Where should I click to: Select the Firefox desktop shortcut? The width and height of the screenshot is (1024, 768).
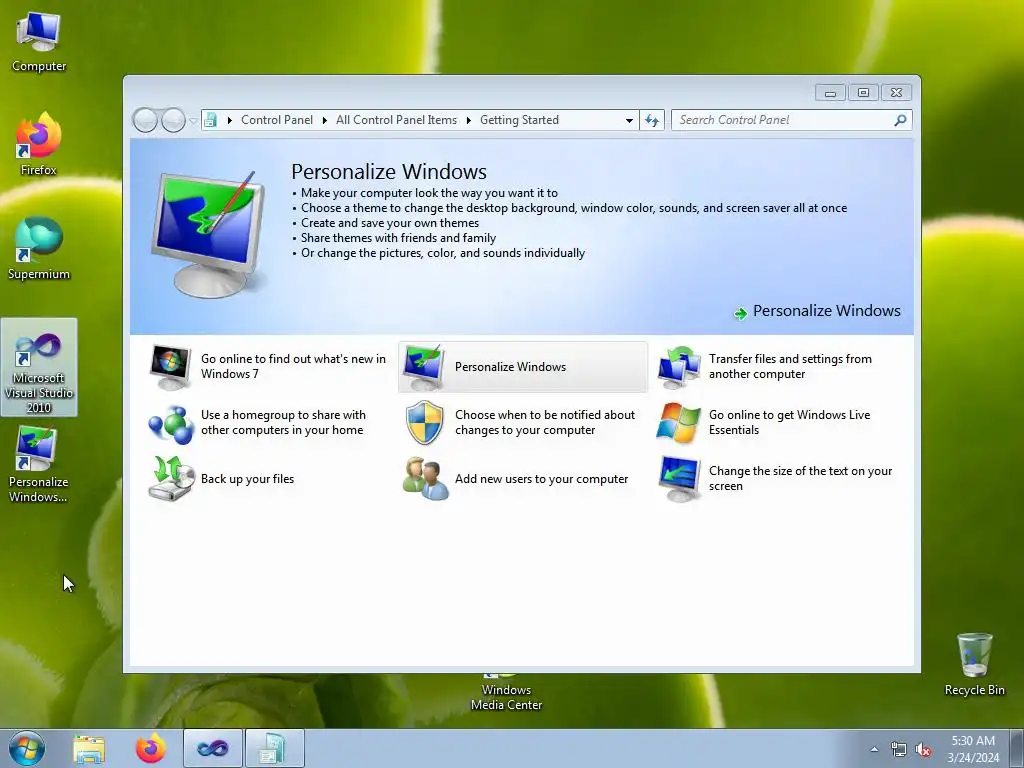click(39, 144)
